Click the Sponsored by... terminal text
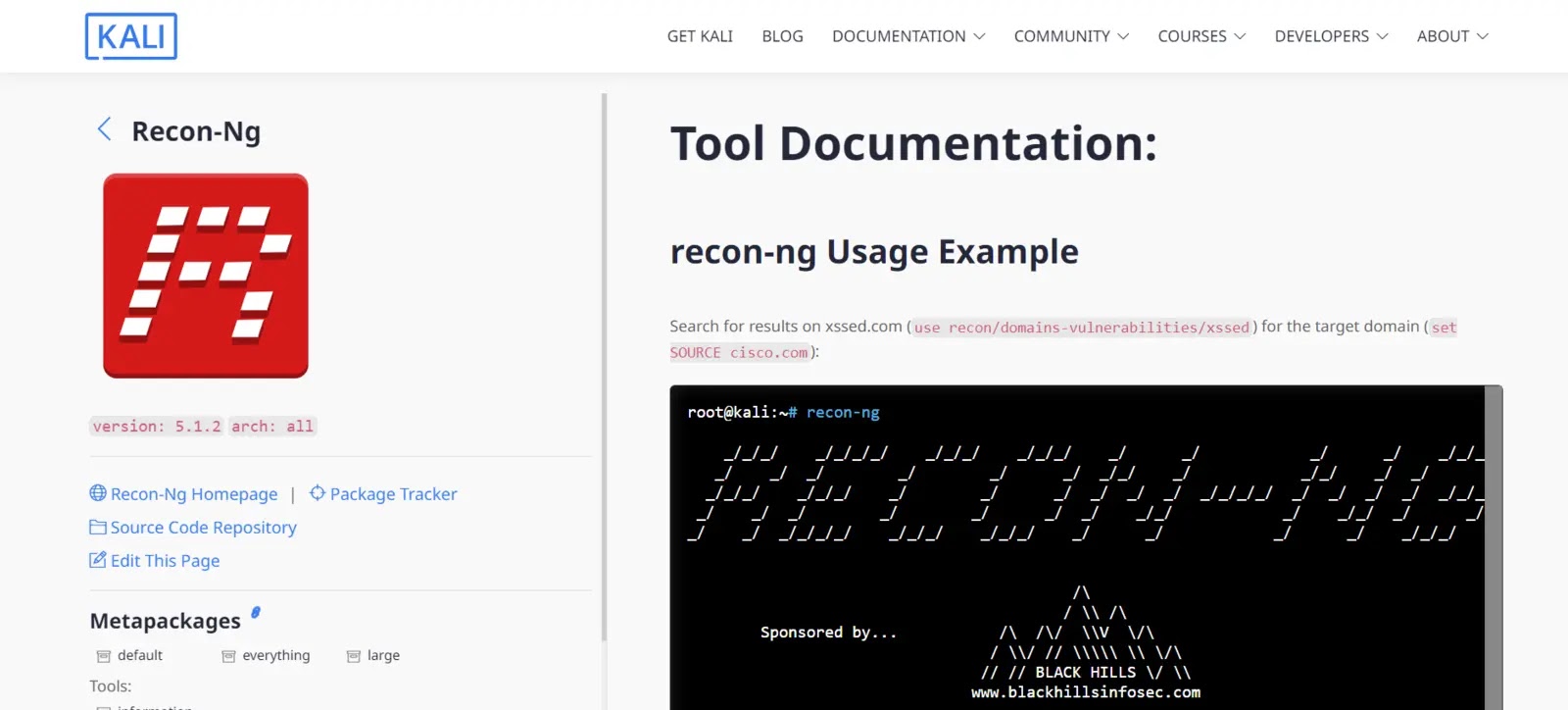1568x710 pixels. click(828, 633)
